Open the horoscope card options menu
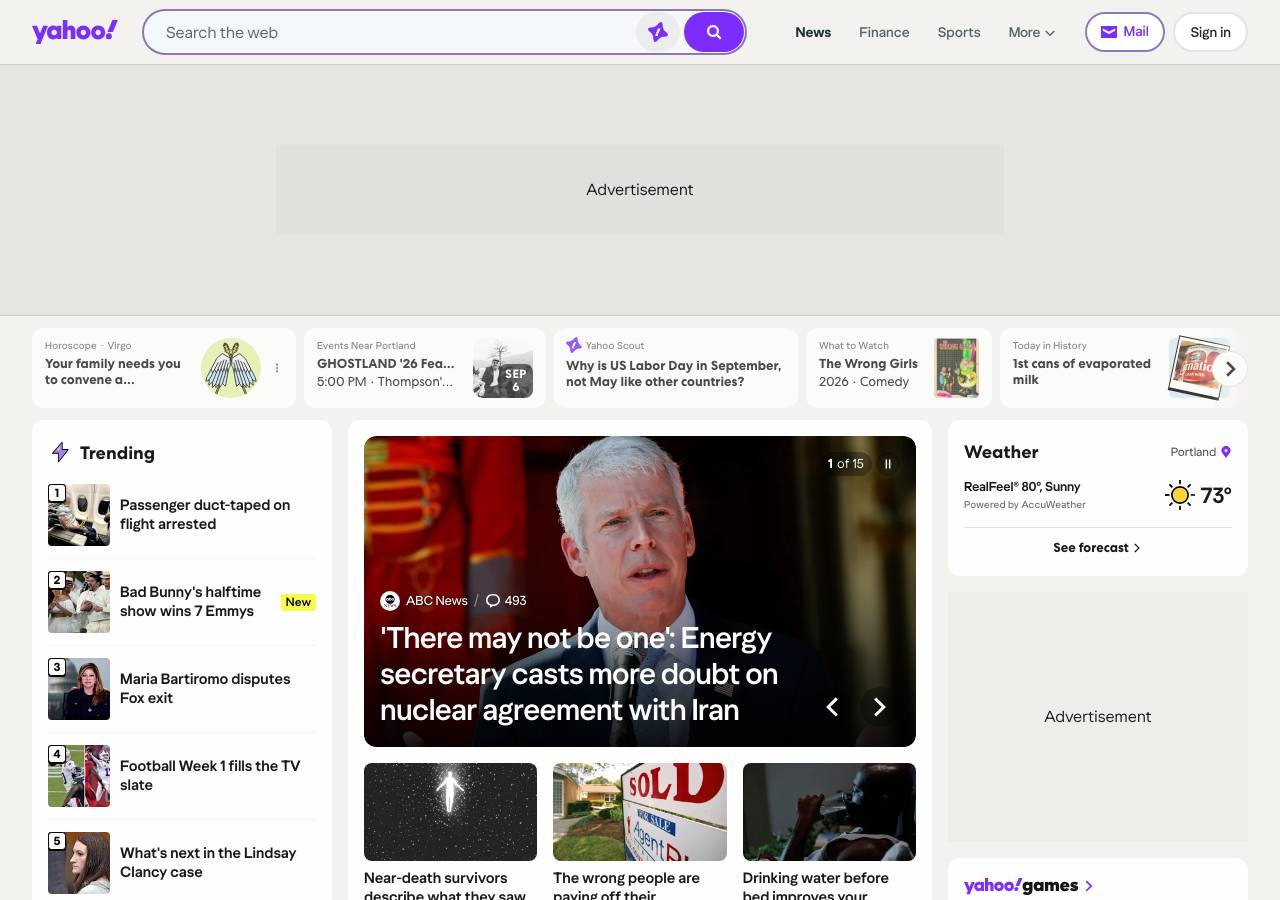This screenshot has height=900, width=1280. 277,368
